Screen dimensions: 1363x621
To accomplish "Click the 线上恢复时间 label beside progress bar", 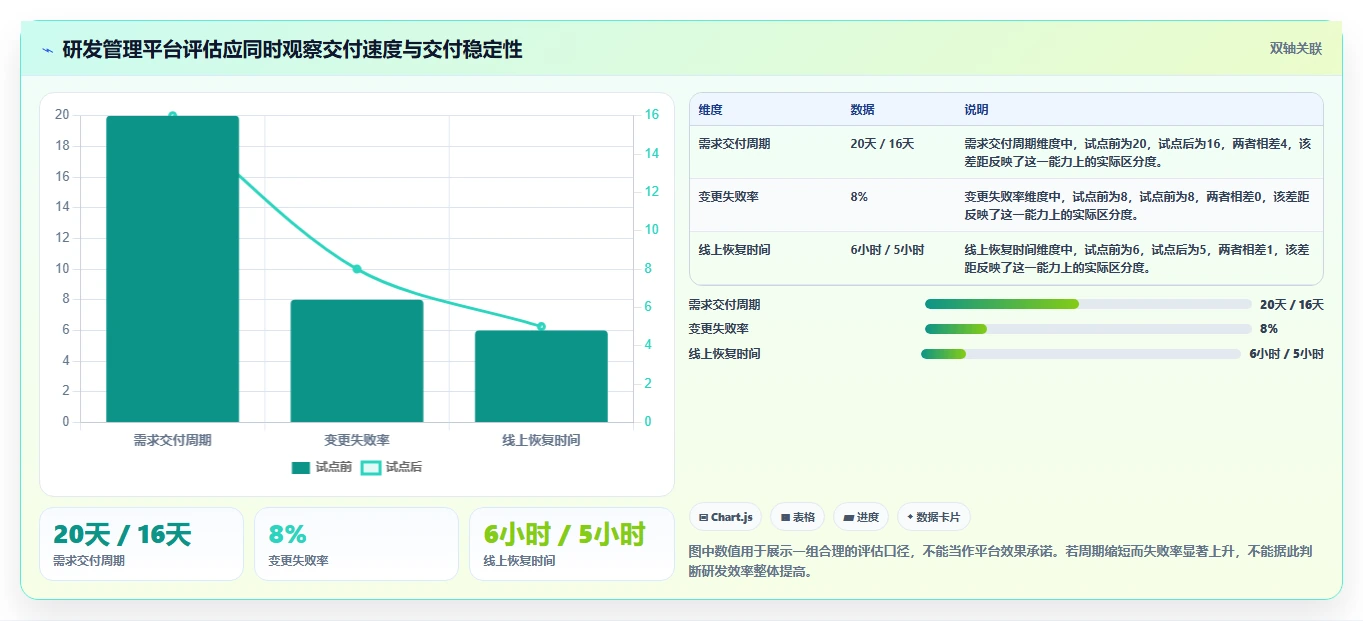I will click(x=725, y=354).
